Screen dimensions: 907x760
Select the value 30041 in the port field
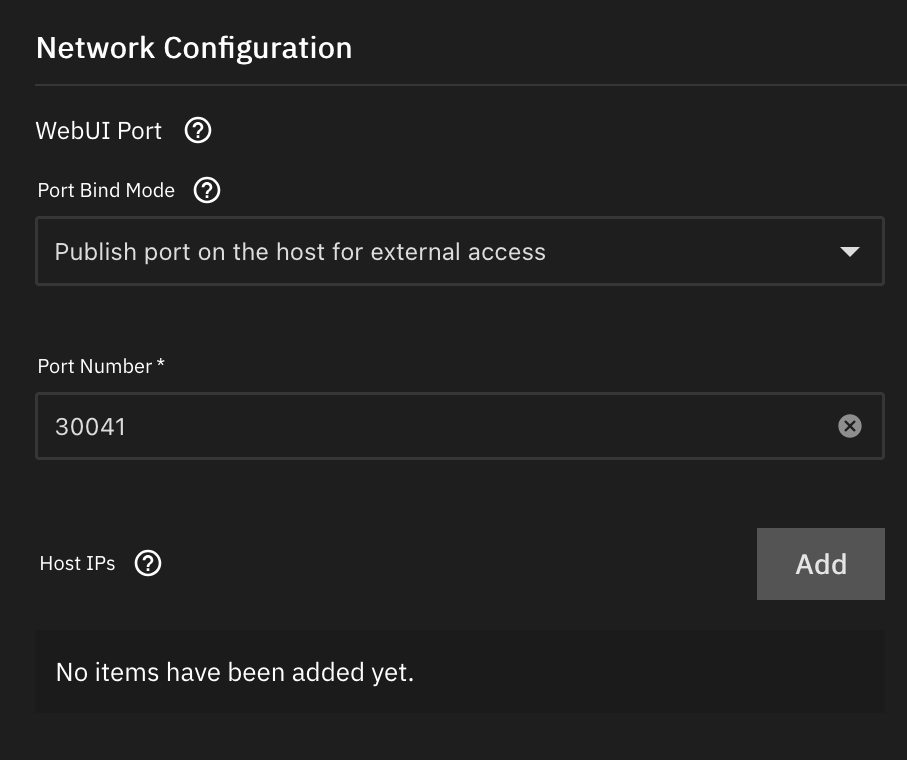(90, 426)
